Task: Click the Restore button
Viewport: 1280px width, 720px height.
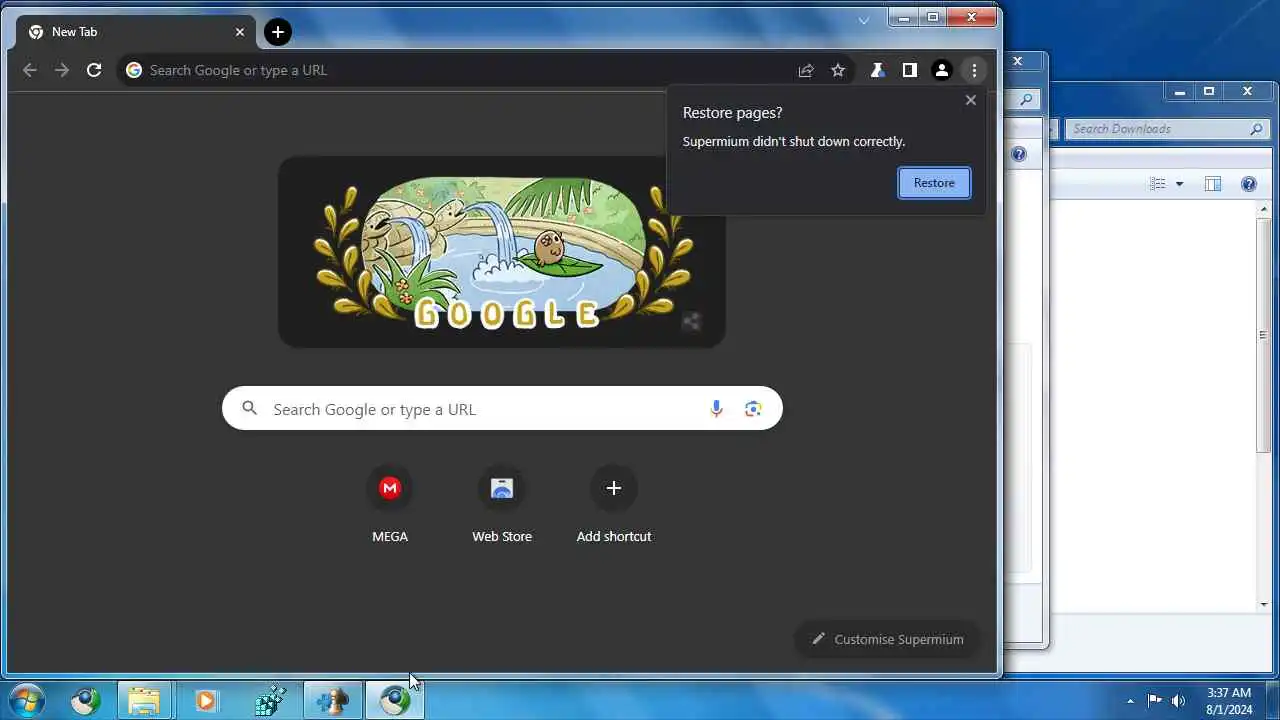Action: tap(934, 183)
